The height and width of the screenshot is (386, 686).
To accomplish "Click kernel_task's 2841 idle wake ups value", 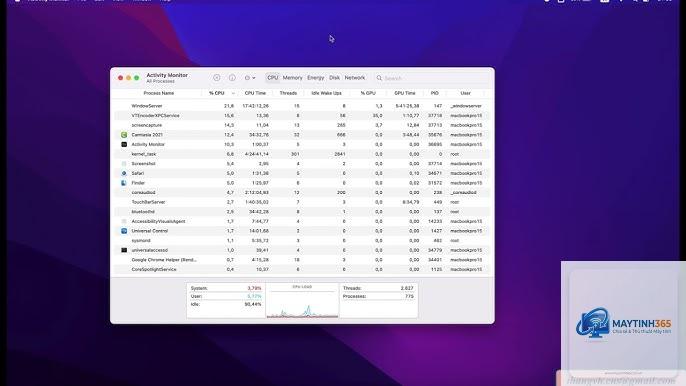I will (340, 154).
